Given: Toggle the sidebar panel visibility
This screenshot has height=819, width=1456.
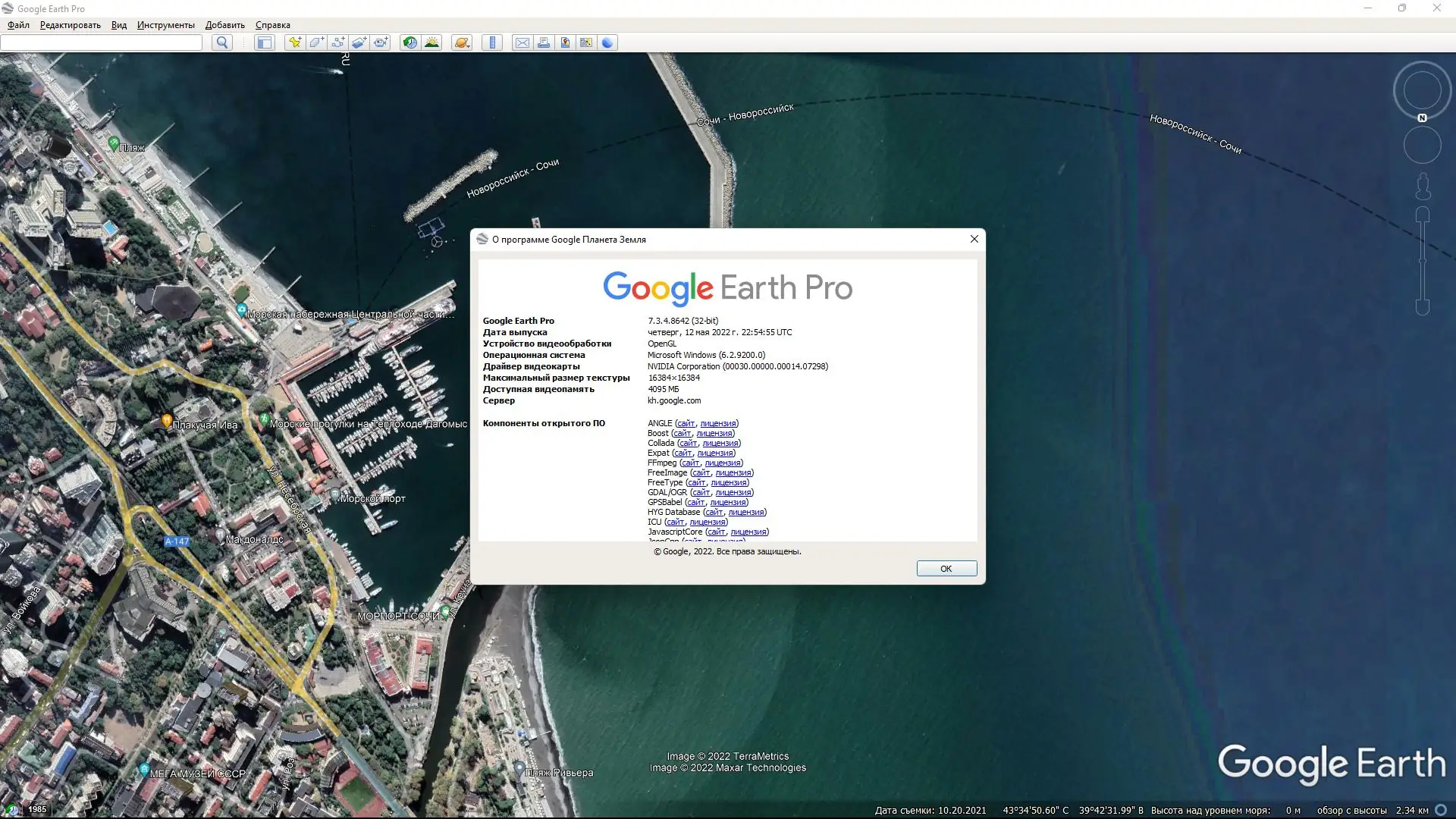Looking at the screenshot, I should 264,42.
